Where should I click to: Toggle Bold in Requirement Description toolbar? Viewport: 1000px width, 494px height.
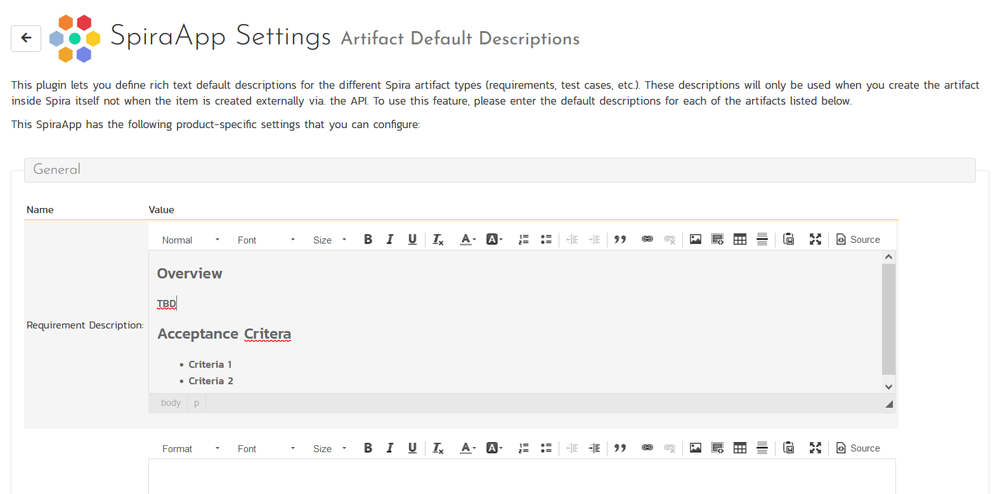click(368, 240)
